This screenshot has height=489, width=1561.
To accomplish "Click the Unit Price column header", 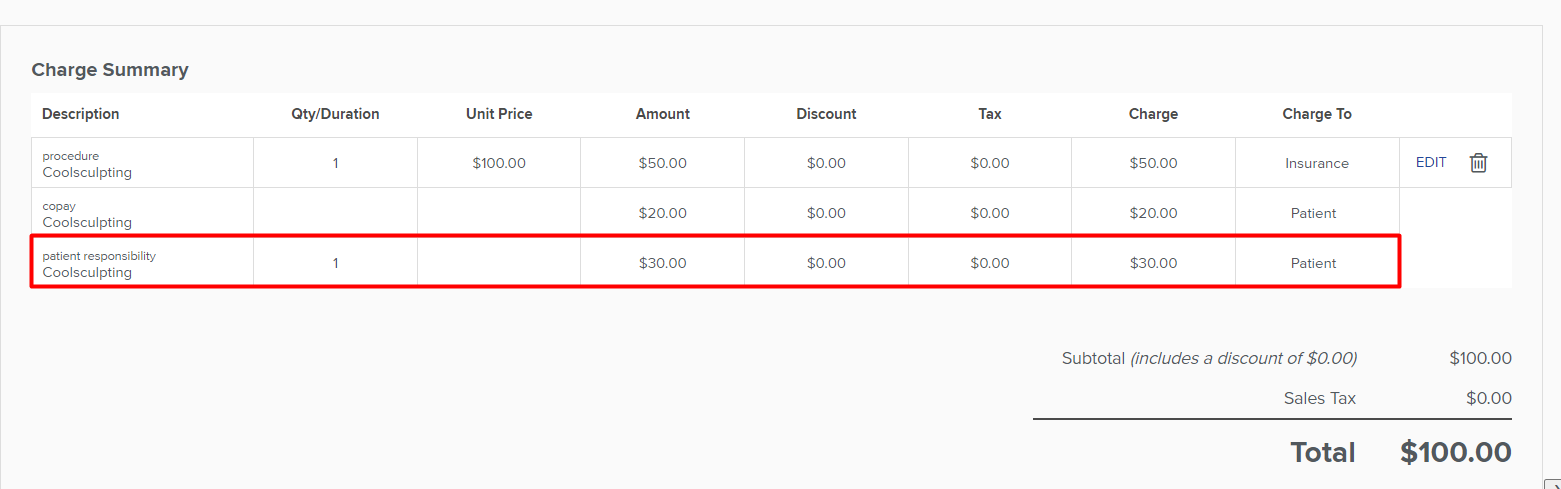I will point(499,114).
